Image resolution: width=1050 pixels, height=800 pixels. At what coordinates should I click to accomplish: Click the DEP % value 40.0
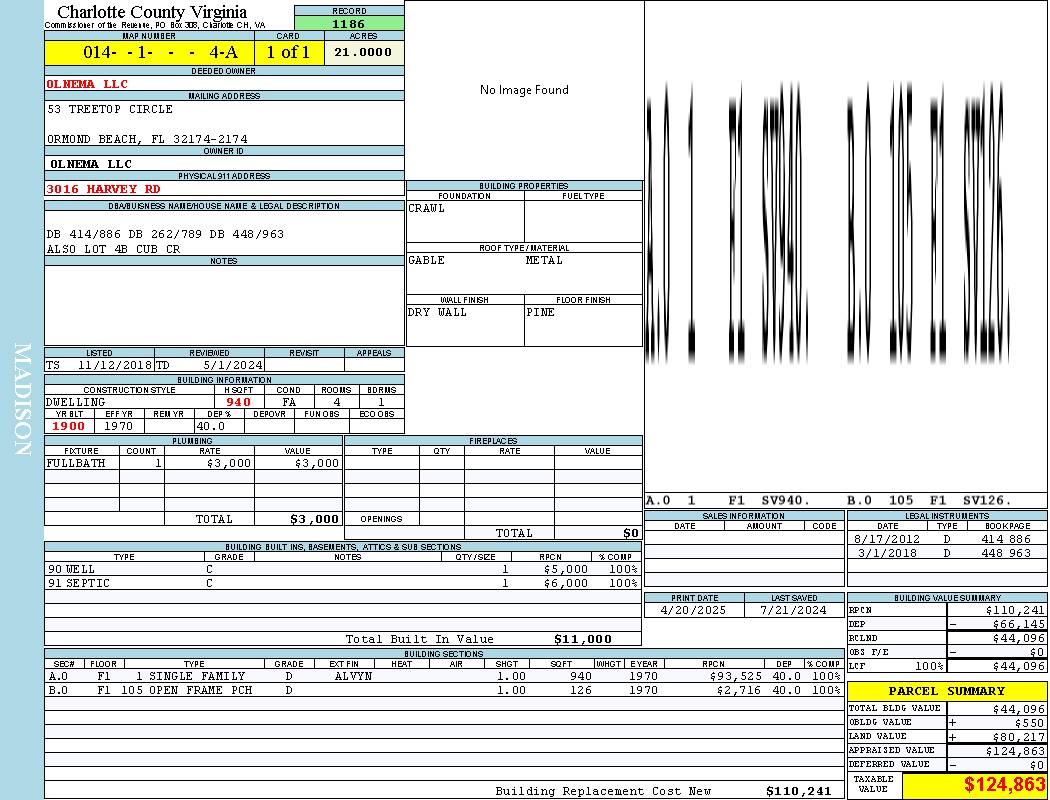(210, 426)
